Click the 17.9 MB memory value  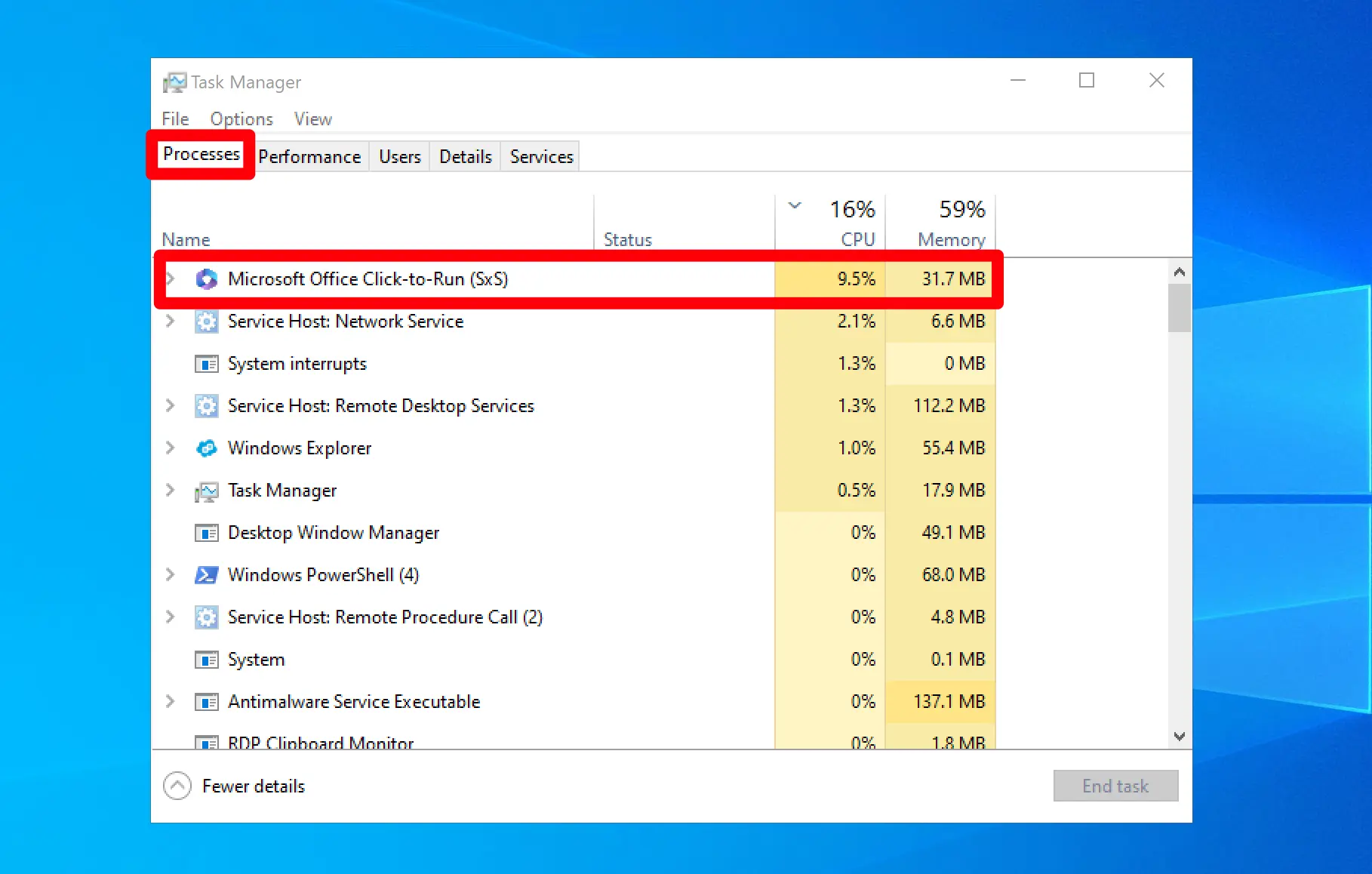pos(954,491)
